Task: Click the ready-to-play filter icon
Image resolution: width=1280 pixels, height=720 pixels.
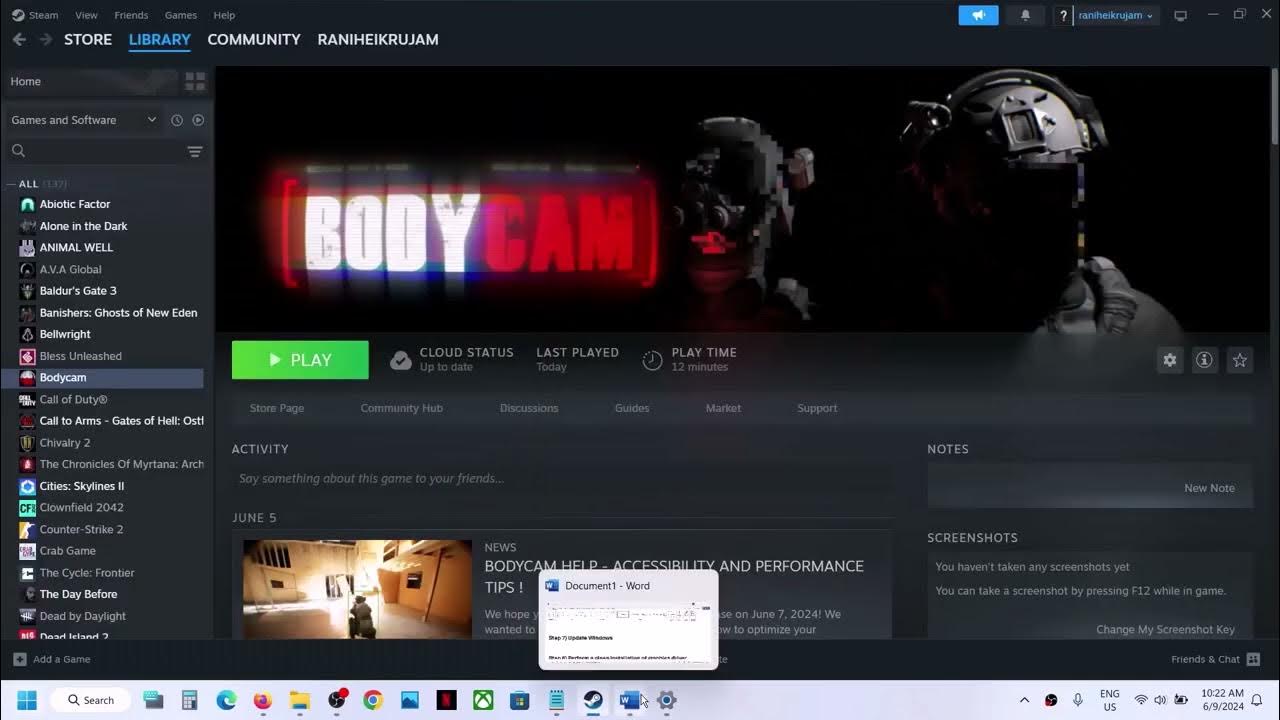Action: coord(198,120)
